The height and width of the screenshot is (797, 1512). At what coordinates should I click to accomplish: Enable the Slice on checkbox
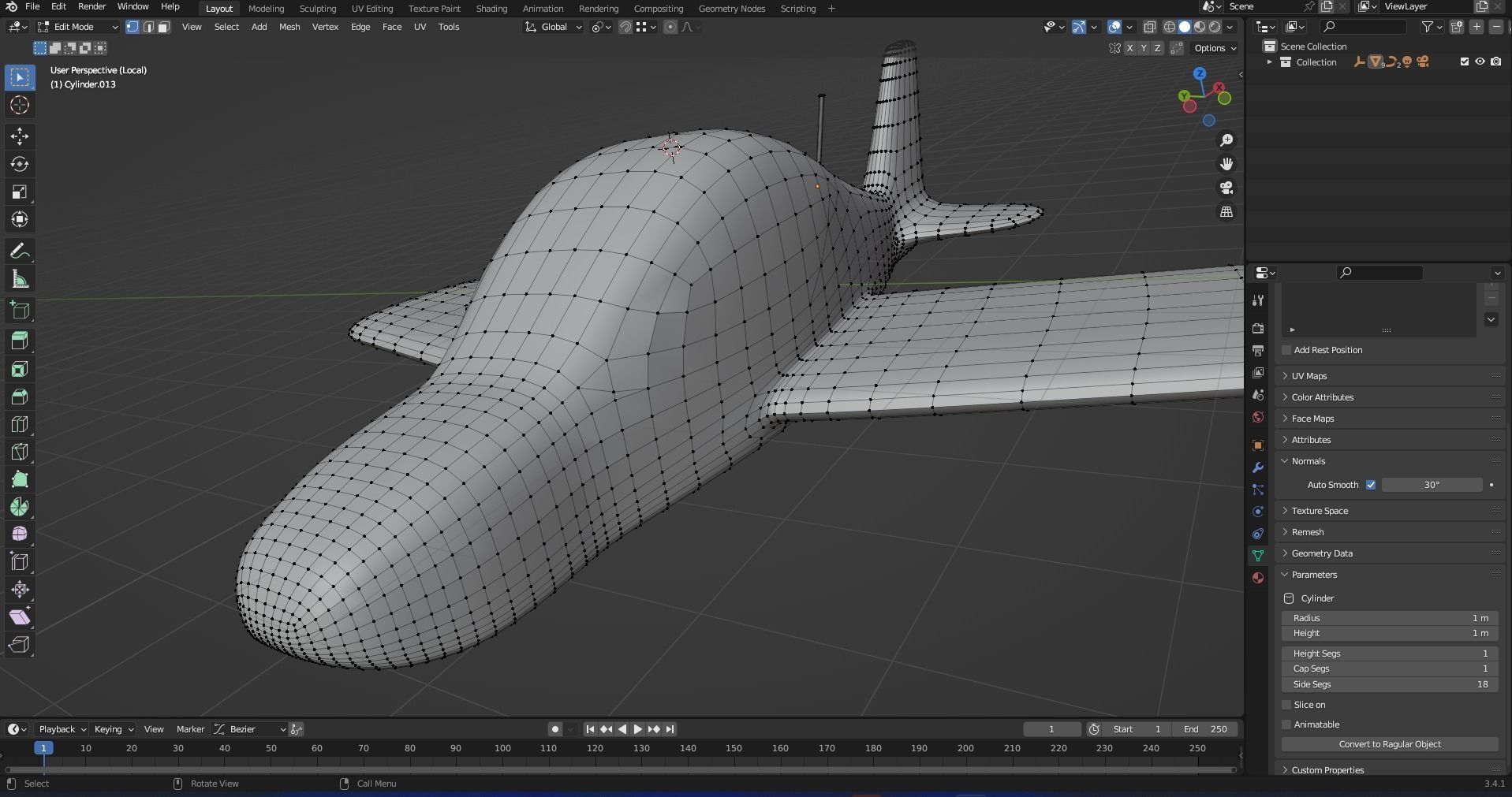coord(1286,705)
